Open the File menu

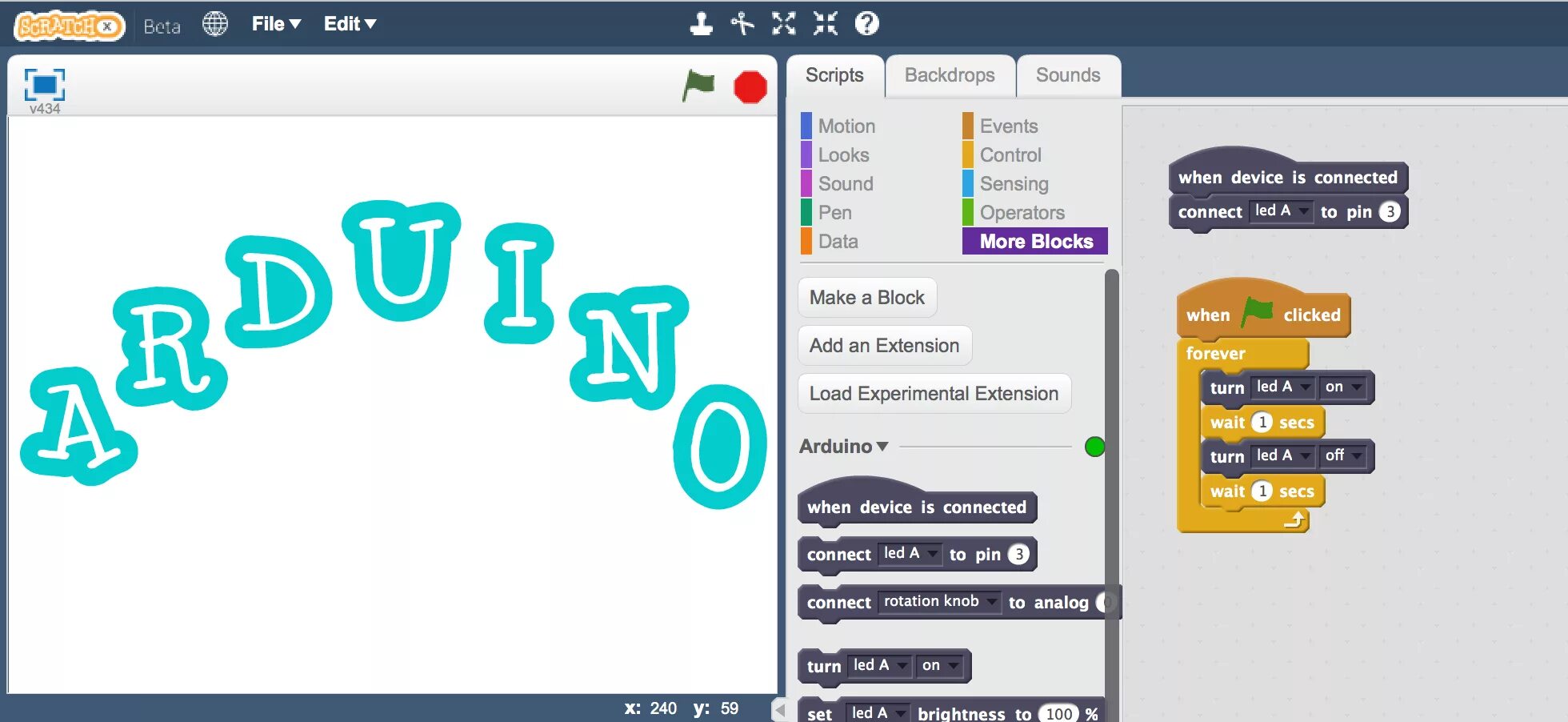276,24
